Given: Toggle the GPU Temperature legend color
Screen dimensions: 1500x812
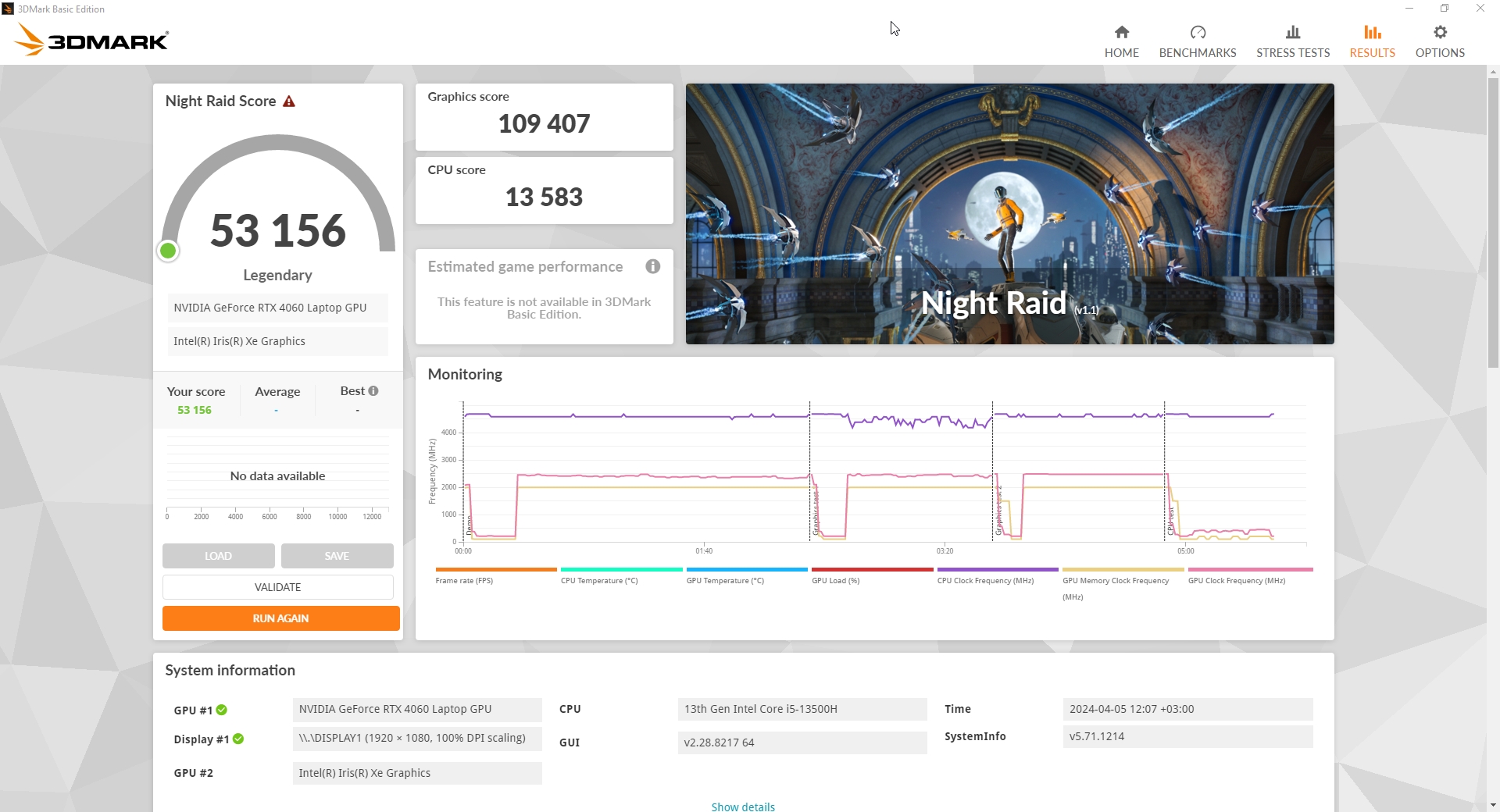Looking at the screenshot, I should pos(747,570).
